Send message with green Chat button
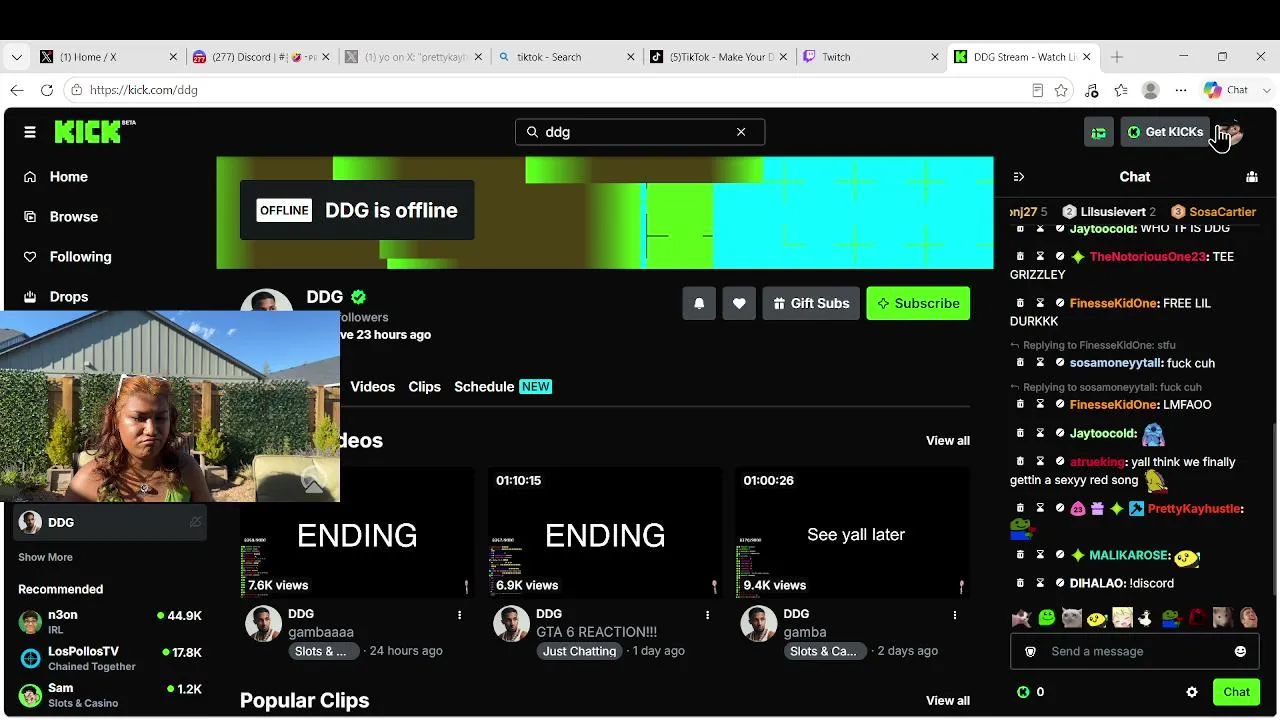Viewport: 1280px width, 720px height. click(1237, 692)
